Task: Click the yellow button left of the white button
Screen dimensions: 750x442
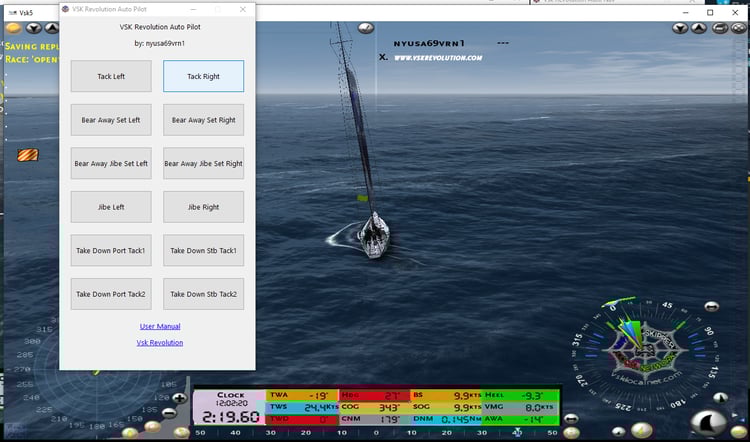Action: (x=571, y=433)
